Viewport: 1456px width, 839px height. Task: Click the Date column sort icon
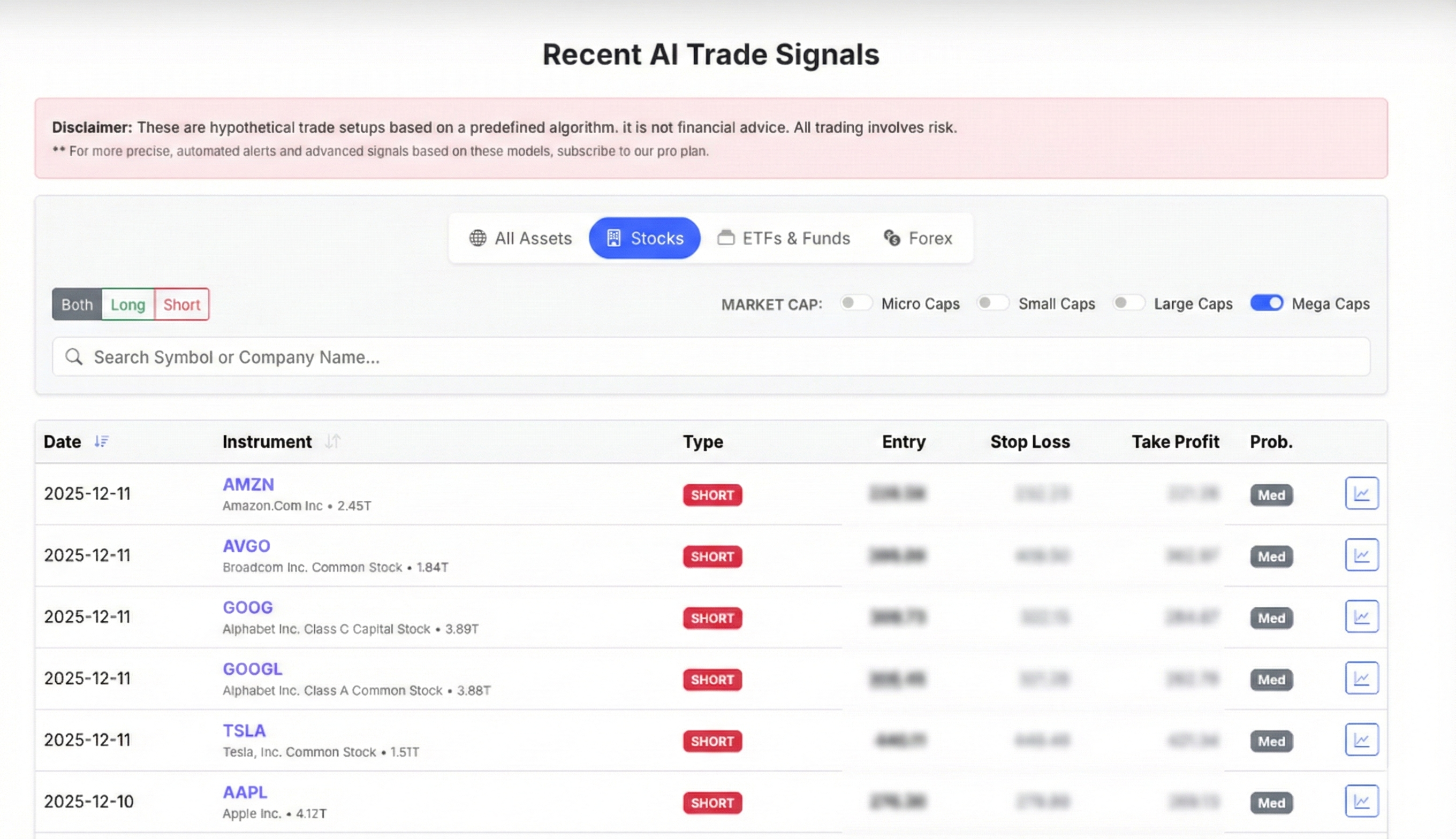tap(102, 441)
